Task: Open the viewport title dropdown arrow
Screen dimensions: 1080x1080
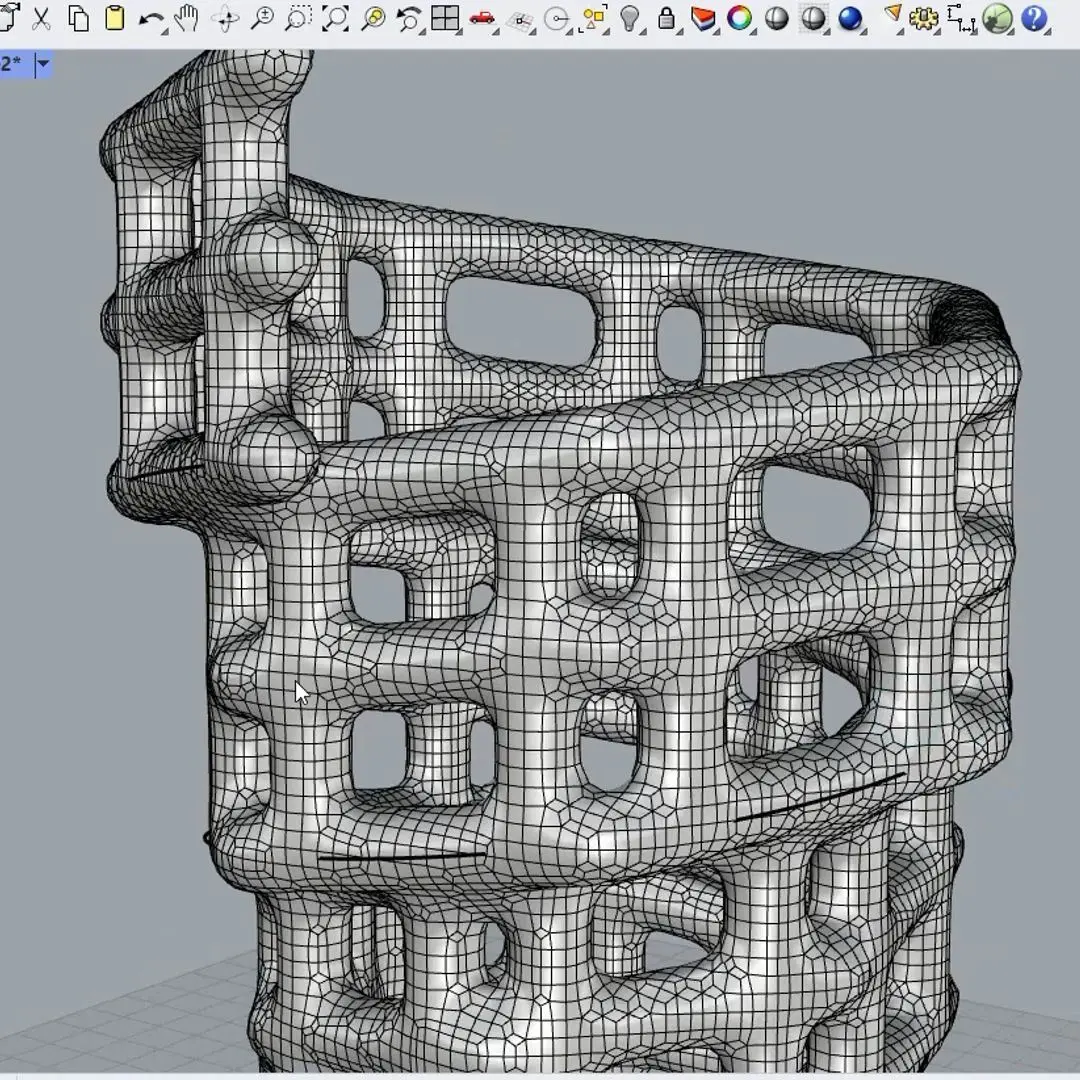Action: 43,65
